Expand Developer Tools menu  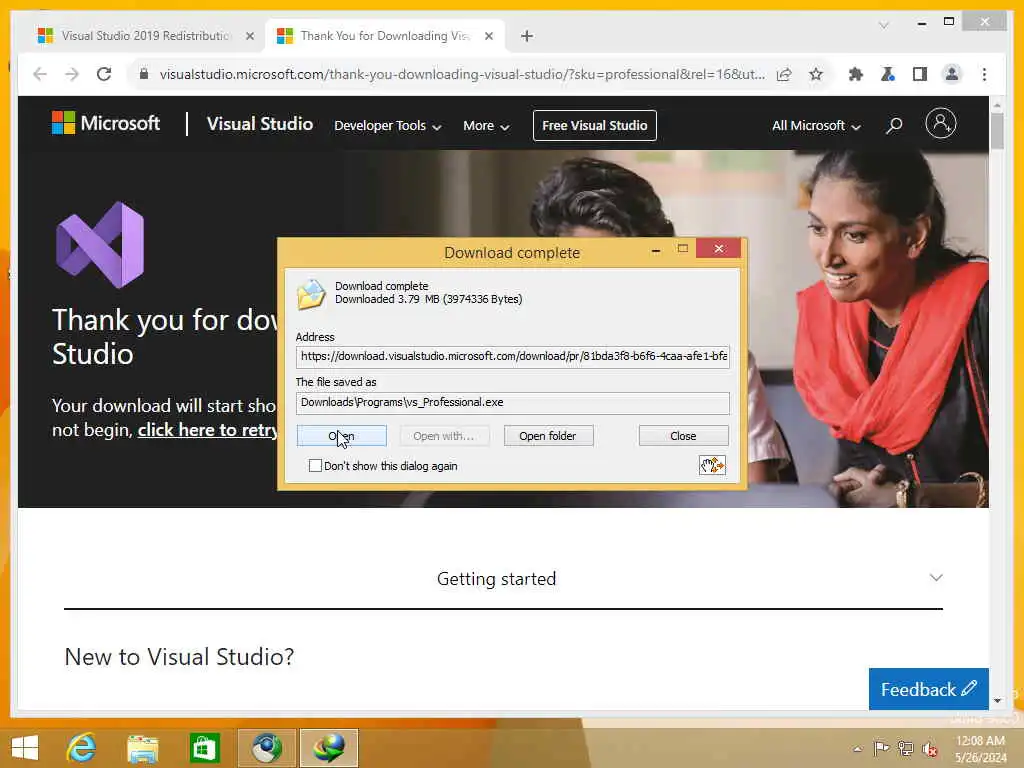pyautogui.click(x=387, y=125)
